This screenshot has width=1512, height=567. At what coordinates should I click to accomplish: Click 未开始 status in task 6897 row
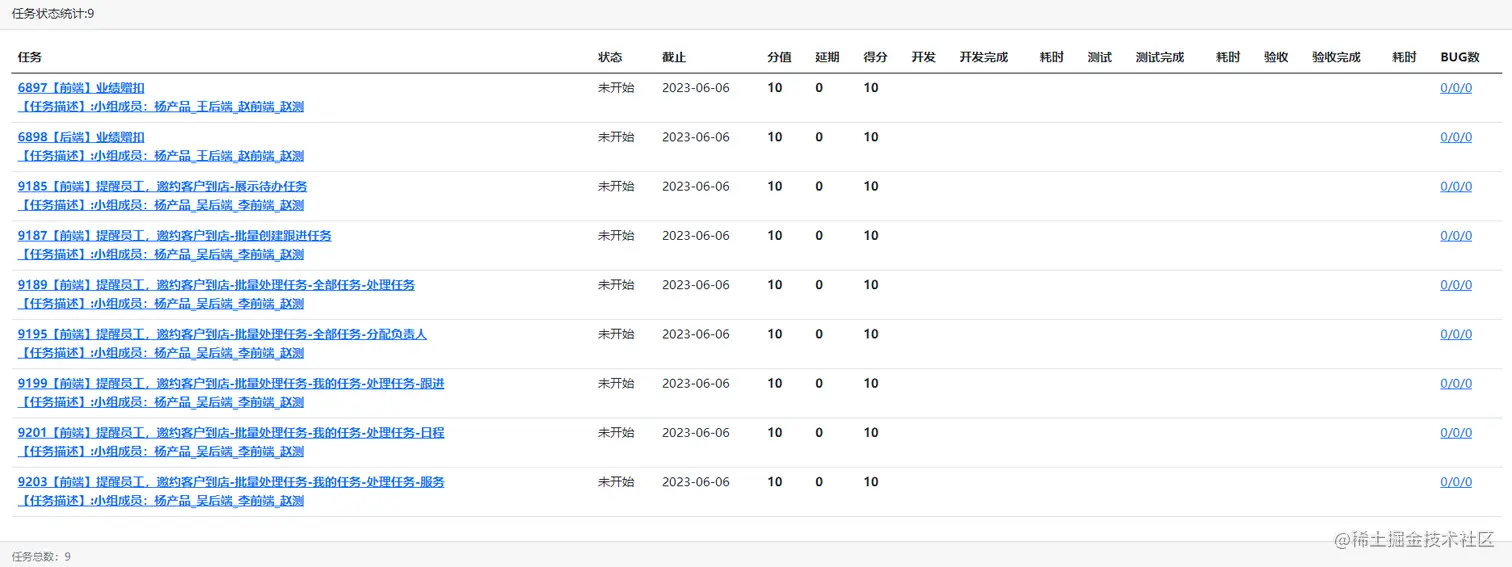pyautogui.click(x=616, y=88)
